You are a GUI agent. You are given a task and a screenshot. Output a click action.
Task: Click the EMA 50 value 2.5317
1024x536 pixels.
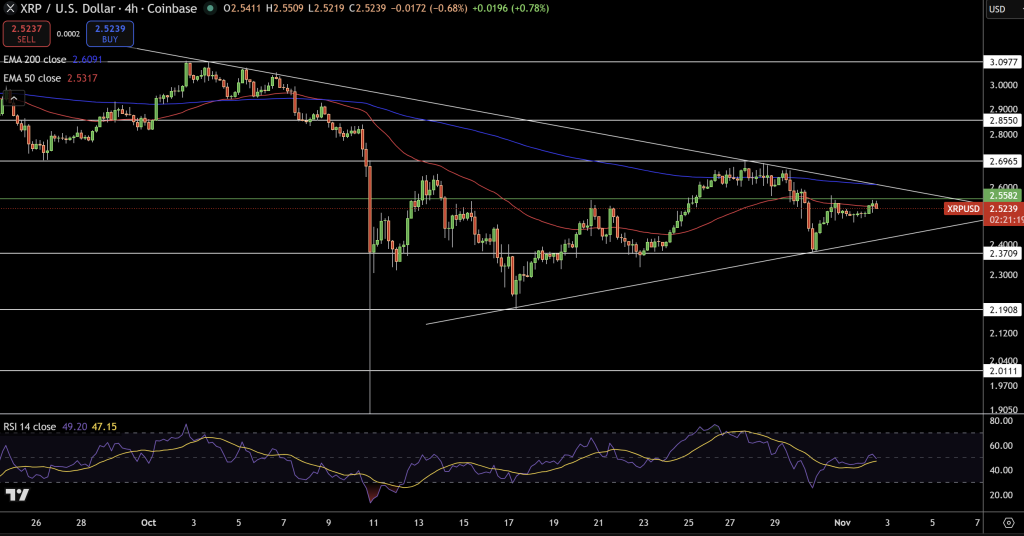(x=82, y=78)
